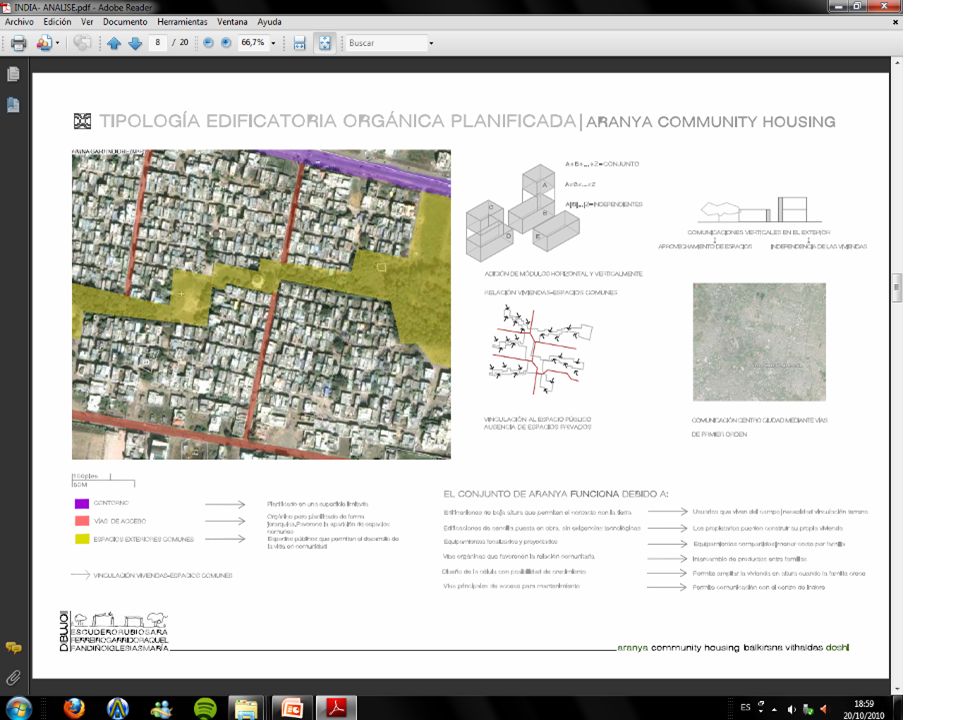Click the legend text "VINCULACIÓN VIVIENDAS-ESPACIOS COMUNES"
Viewport: 960px width, 720px height.
click(x=163, y=576)
